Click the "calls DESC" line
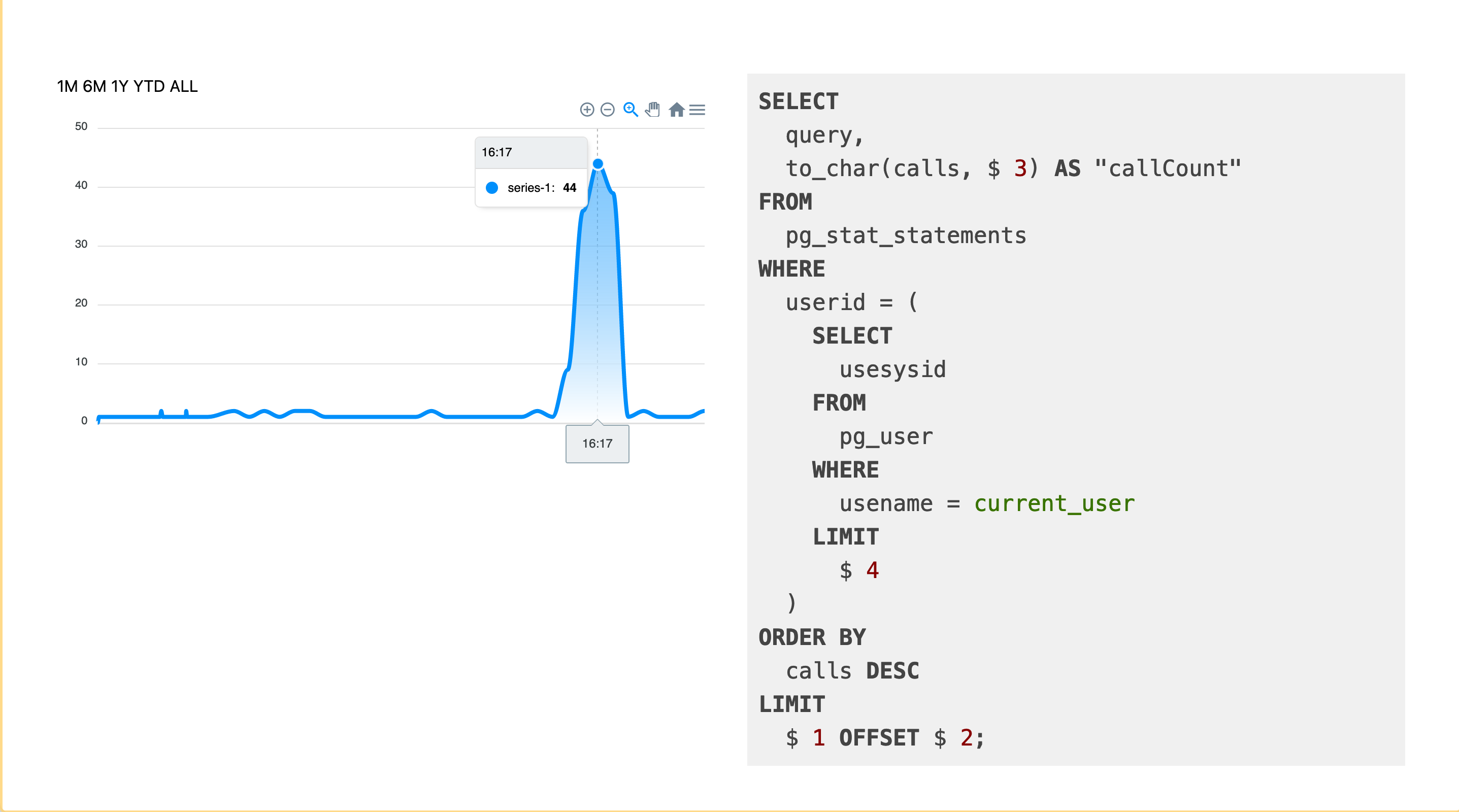The image size is (1459, 812). (x=852, y=671)
